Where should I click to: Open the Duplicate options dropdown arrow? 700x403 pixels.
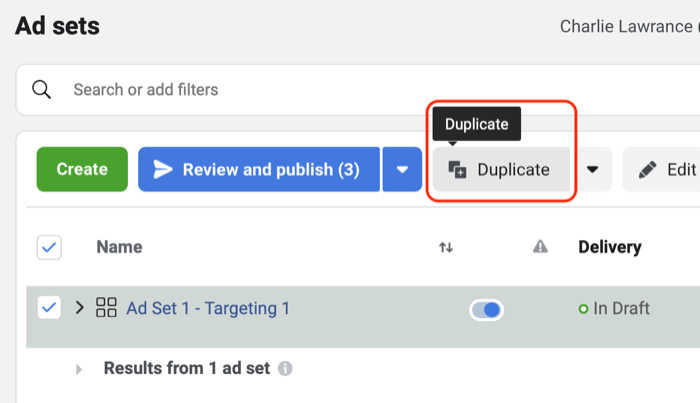click(592, 170)
